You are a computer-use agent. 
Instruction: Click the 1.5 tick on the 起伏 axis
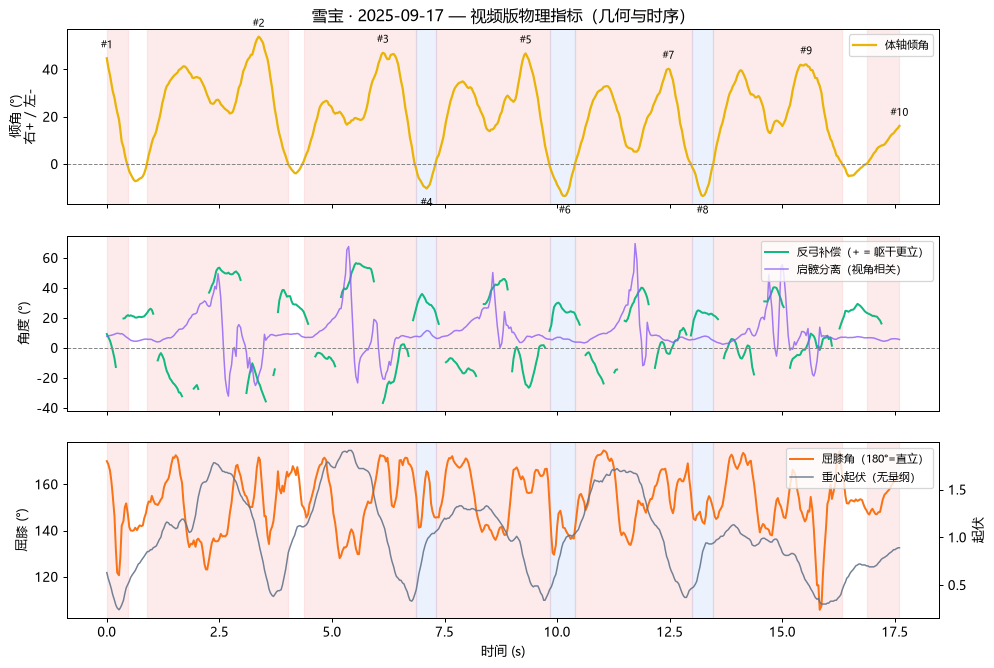[957, 490]
